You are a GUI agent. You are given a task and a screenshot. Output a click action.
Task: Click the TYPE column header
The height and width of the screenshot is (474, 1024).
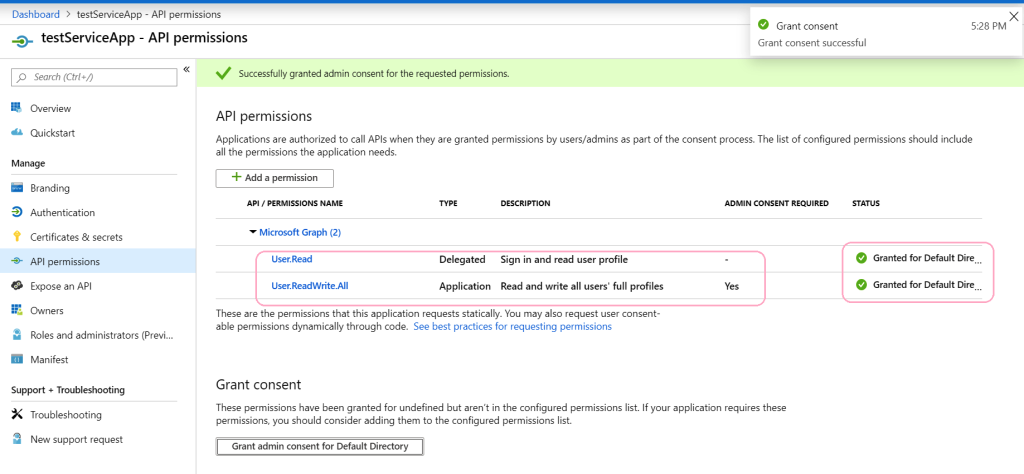pyautogui.click(x=448, y=204)
